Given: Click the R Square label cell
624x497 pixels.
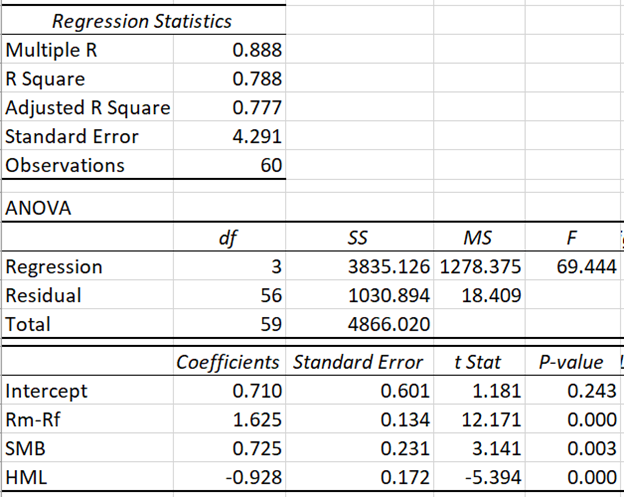Looking at the screenshot, I should pos(45,79).
